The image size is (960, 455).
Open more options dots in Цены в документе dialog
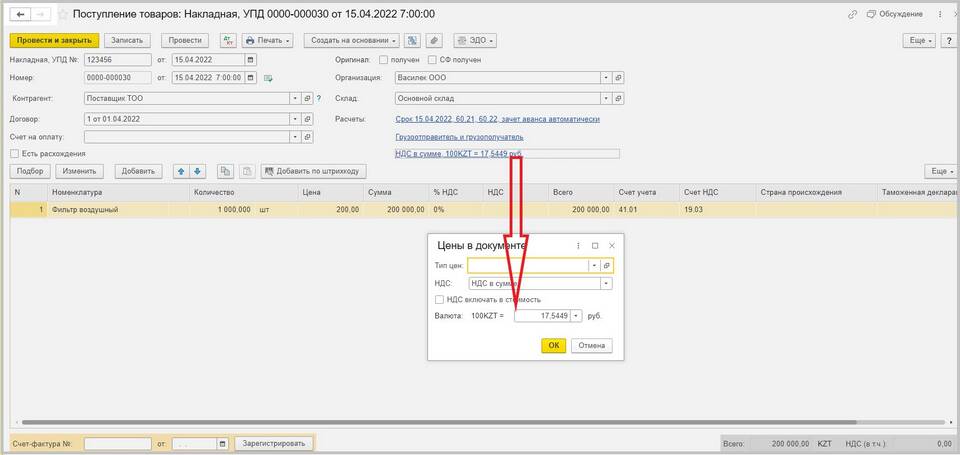tap(579, 246)
